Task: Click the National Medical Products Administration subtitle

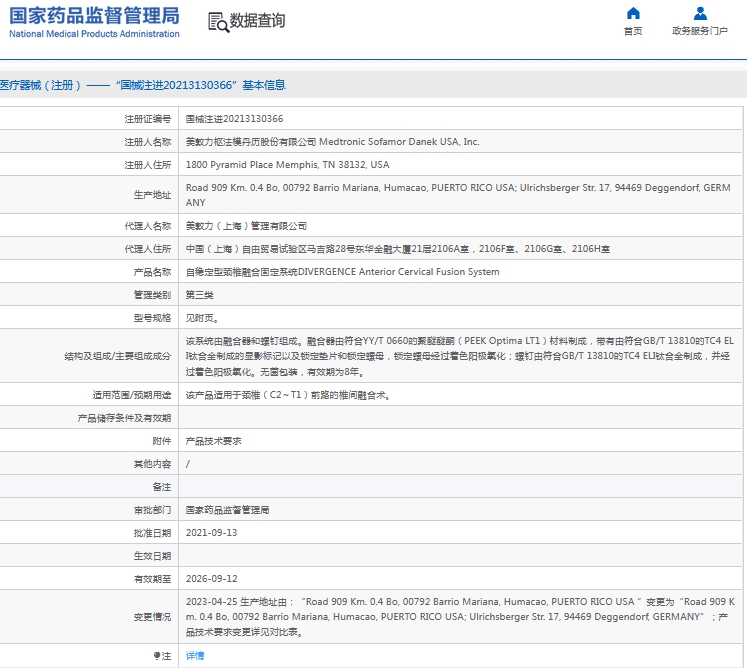Action: [x=94, y=34]
